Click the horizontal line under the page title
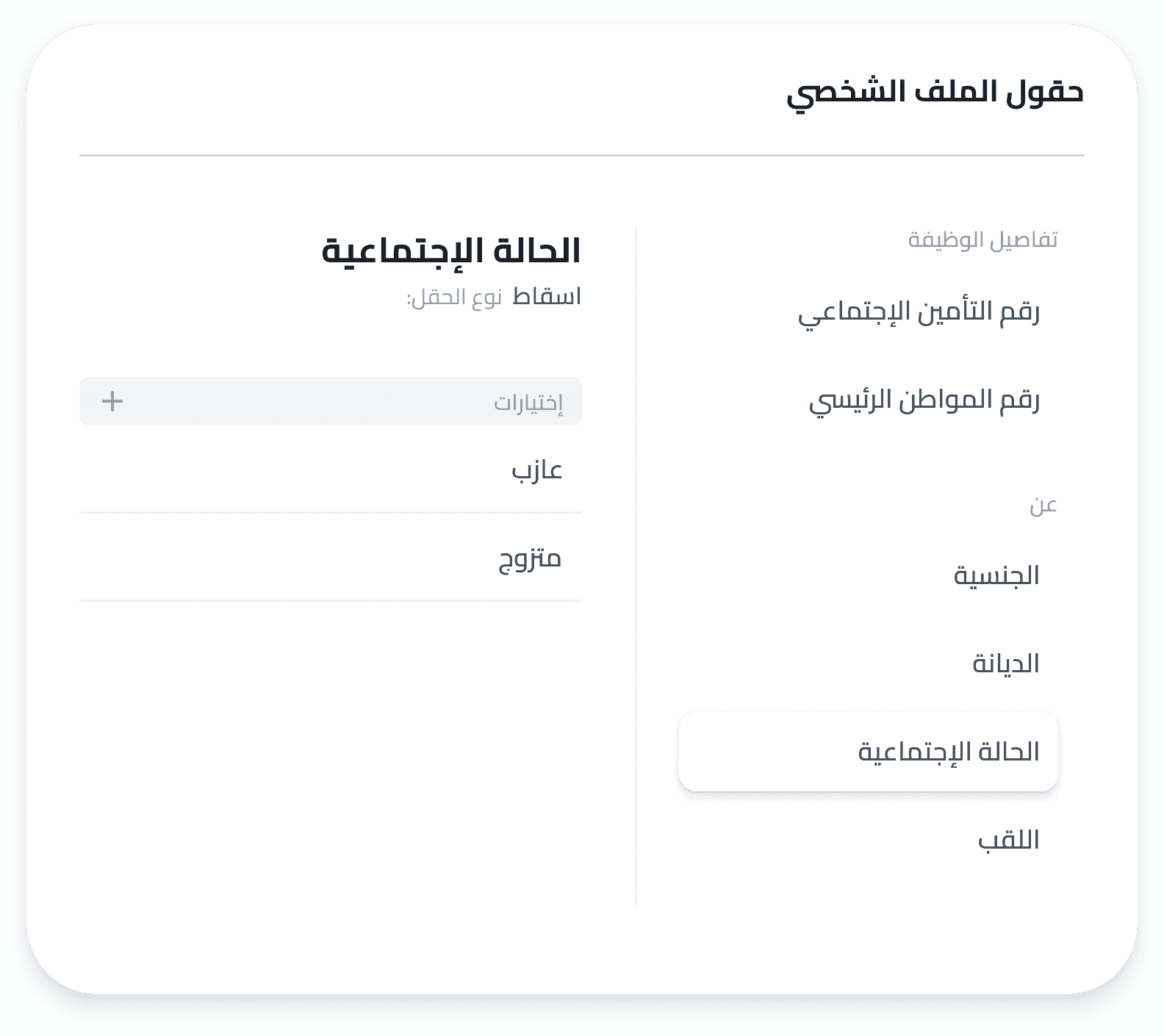 (581, 156)
